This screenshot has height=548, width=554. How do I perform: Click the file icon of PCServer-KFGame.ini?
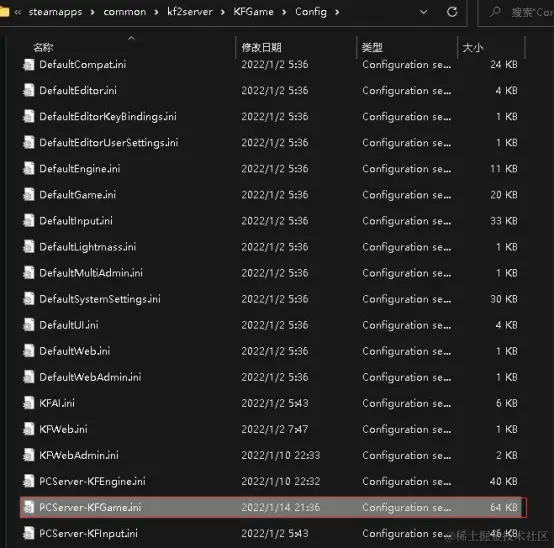point(29,508)
